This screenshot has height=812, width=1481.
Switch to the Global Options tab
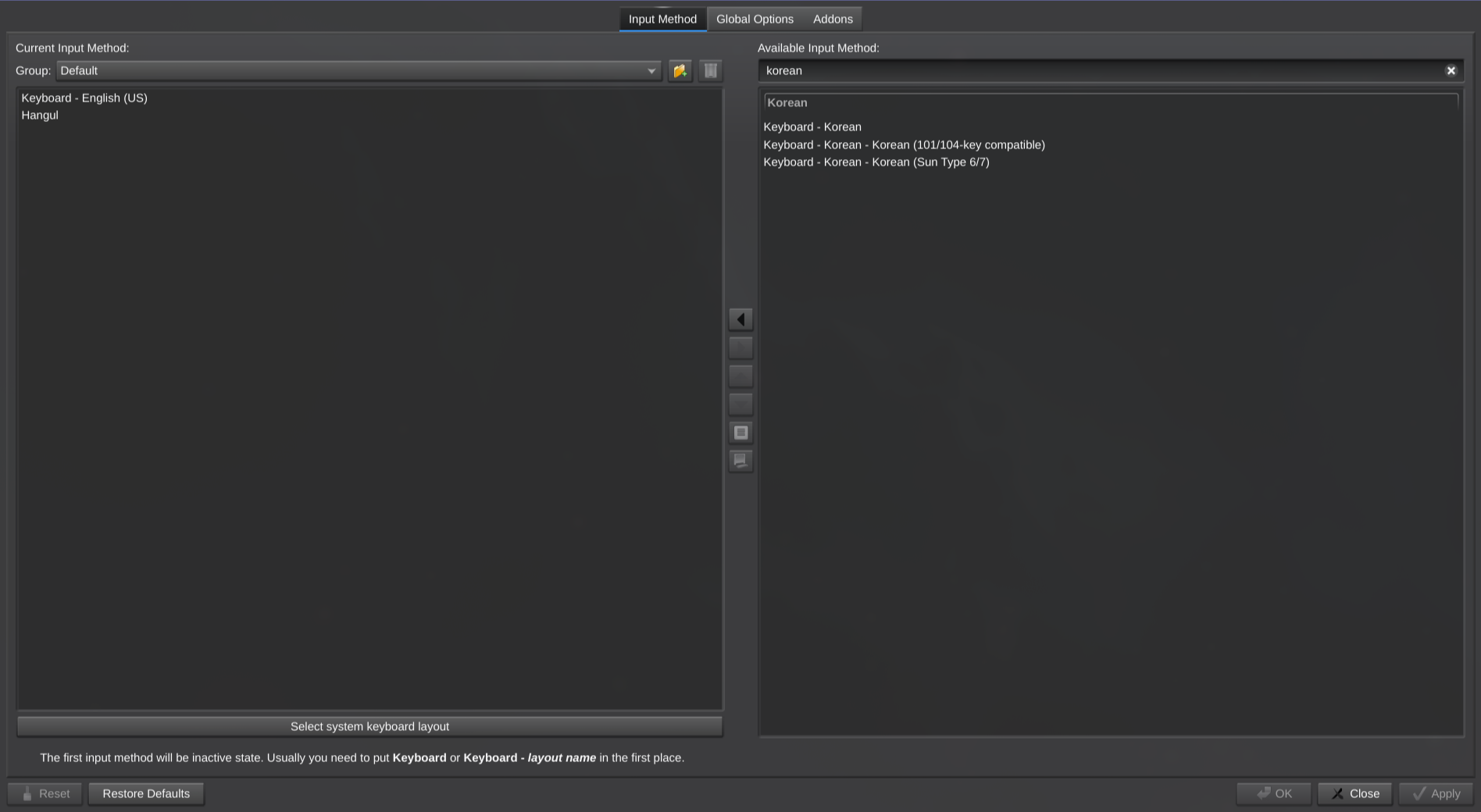(755, 19)
